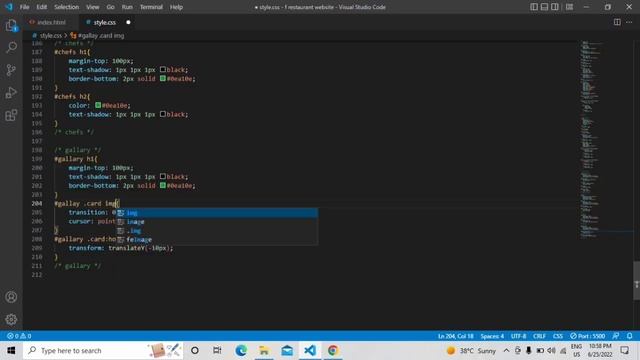The height and width of the screenshot is (360, 640).
Task: Open Microsoft Edge from taskbar
Action: [x=241, y=350]
